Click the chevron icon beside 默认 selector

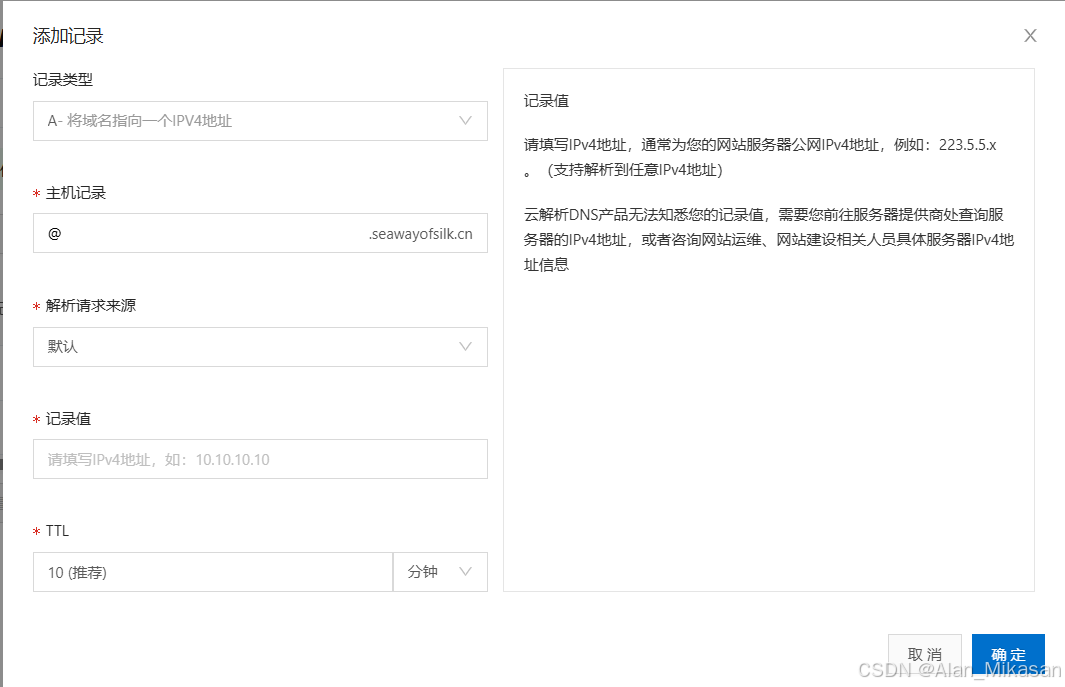click(465, 347)
